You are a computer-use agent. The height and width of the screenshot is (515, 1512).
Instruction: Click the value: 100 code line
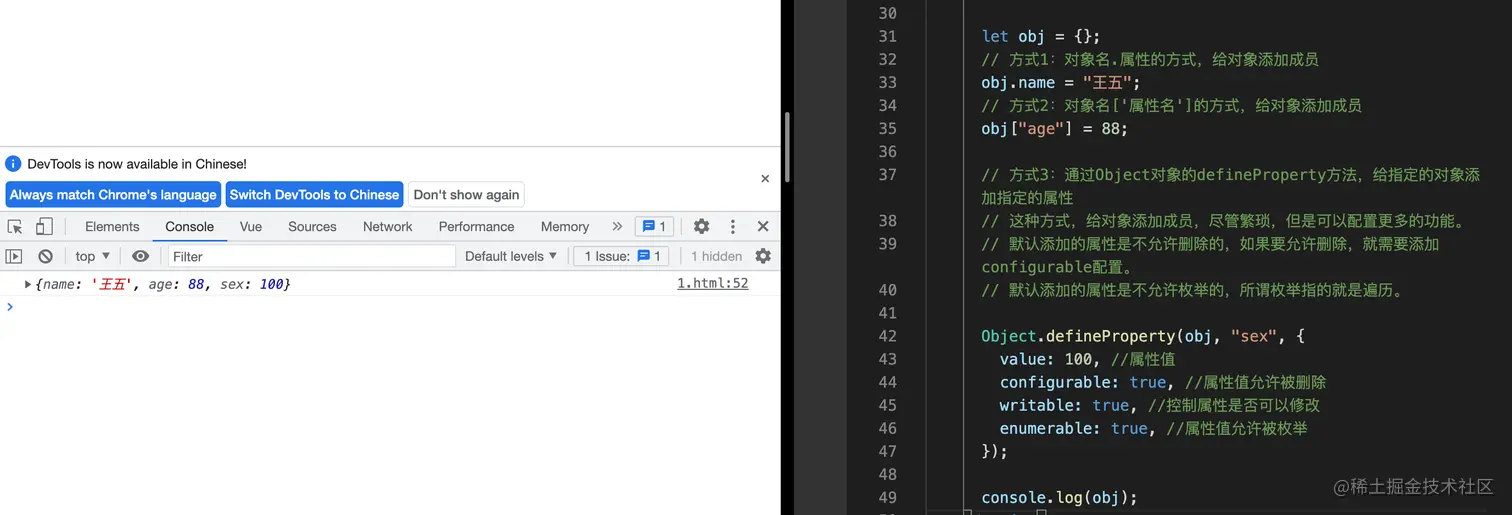coord(1087,359)
